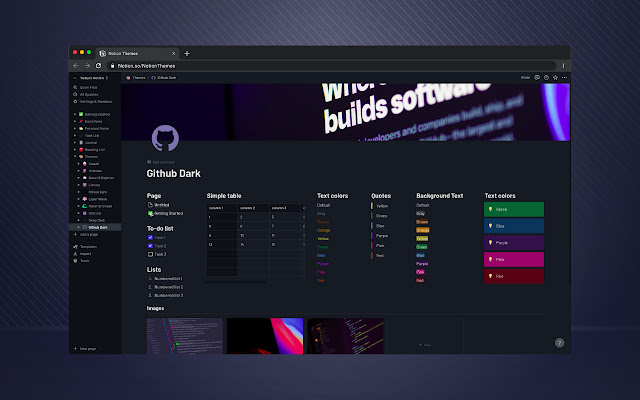Uncheck the Task 1 to-do checkbox
The width and height of the screenshot is (640, 400).
coord(149,238)
